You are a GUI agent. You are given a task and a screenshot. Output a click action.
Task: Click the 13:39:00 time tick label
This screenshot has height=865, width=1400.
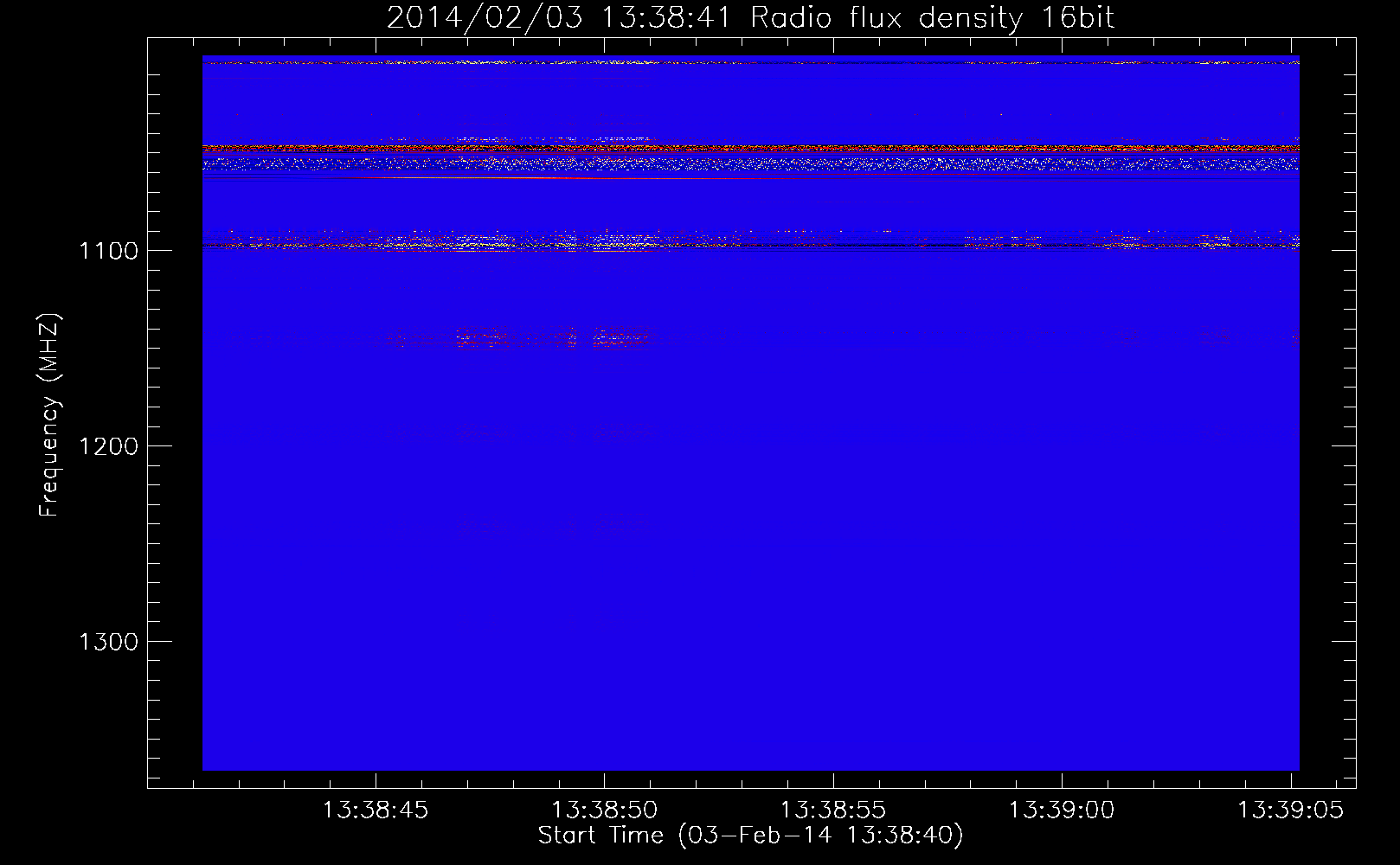coord(1062,811)
